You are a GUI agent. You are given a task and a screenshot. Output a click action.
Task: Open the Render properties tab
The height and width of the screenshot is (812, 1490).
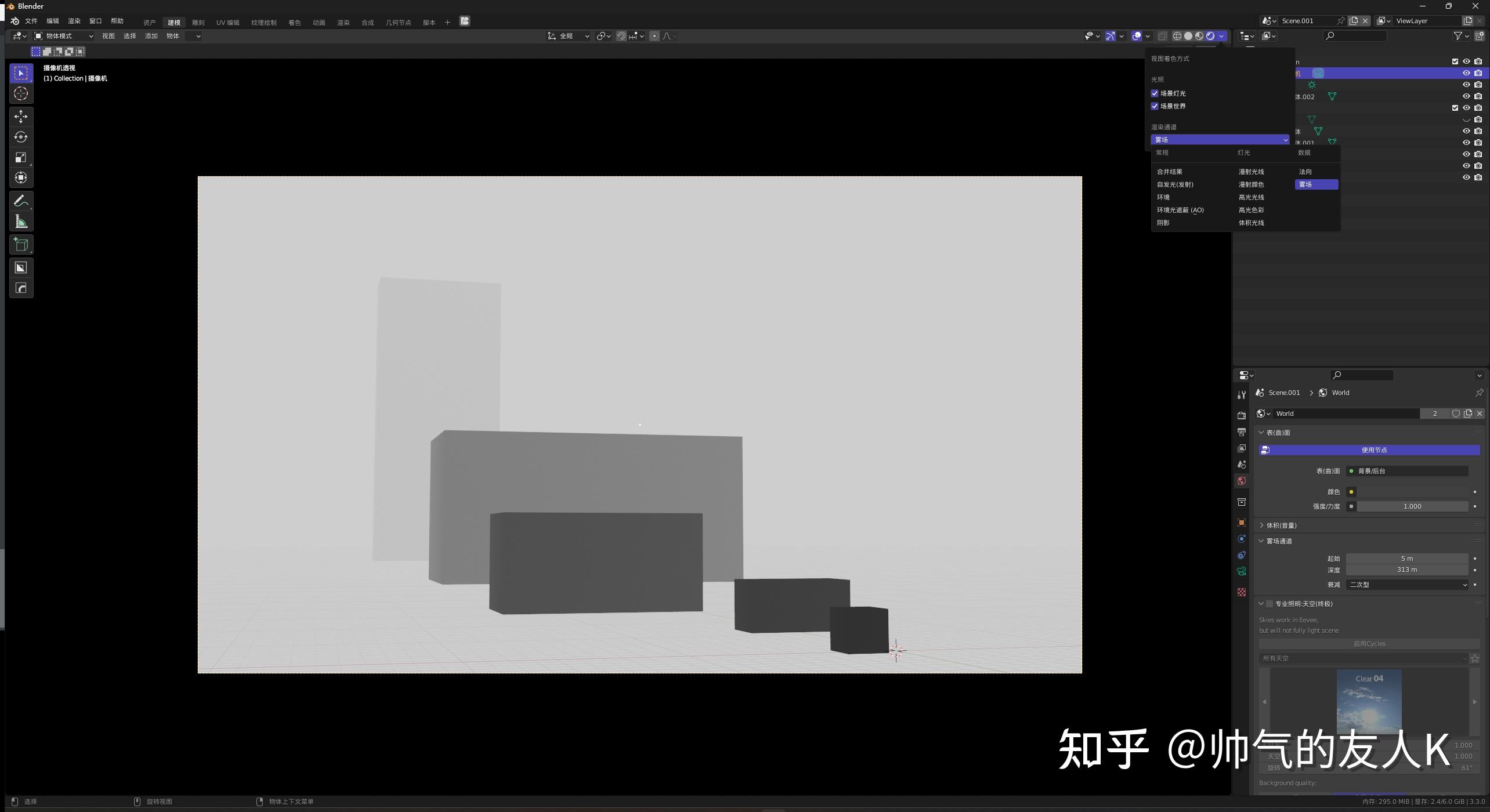click(x=1242, y=415)
